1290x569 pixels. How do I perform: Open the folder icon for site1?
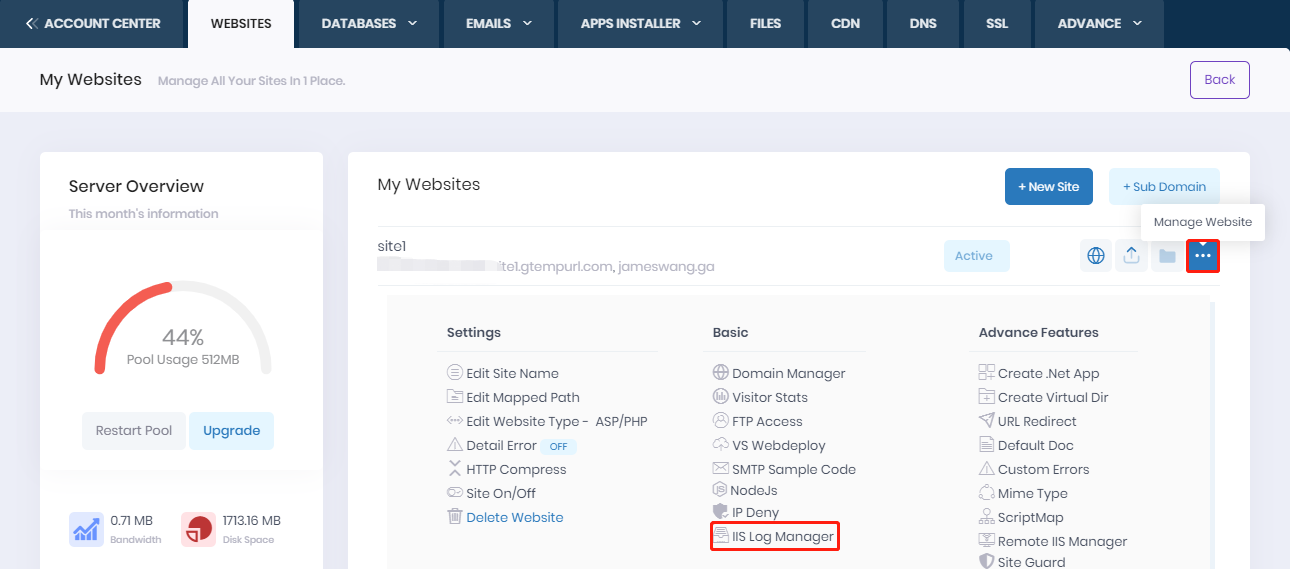click(1167, 256)
